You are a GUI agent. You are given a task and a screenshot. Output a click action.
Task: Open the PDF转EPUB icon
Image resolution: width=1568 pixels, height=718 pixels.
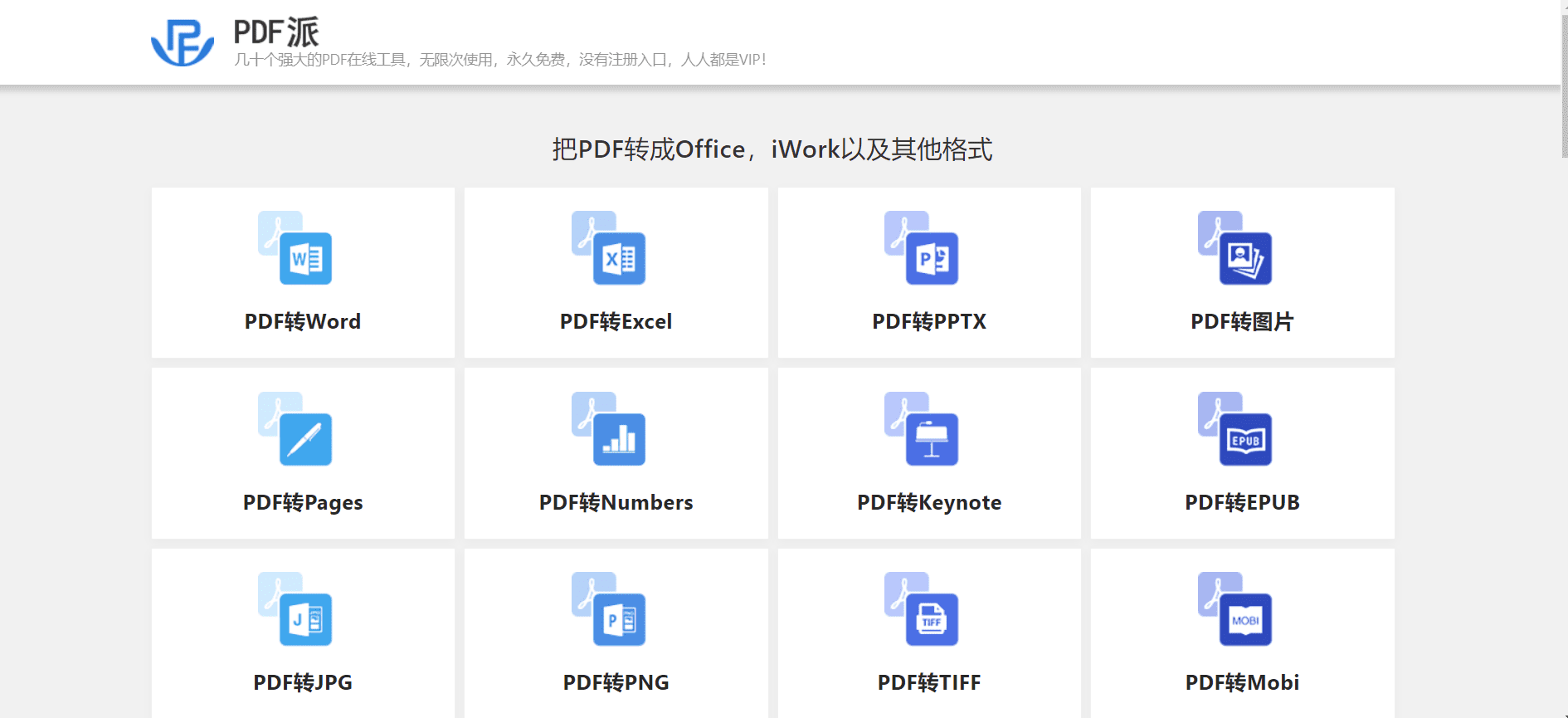(1234, 428)
